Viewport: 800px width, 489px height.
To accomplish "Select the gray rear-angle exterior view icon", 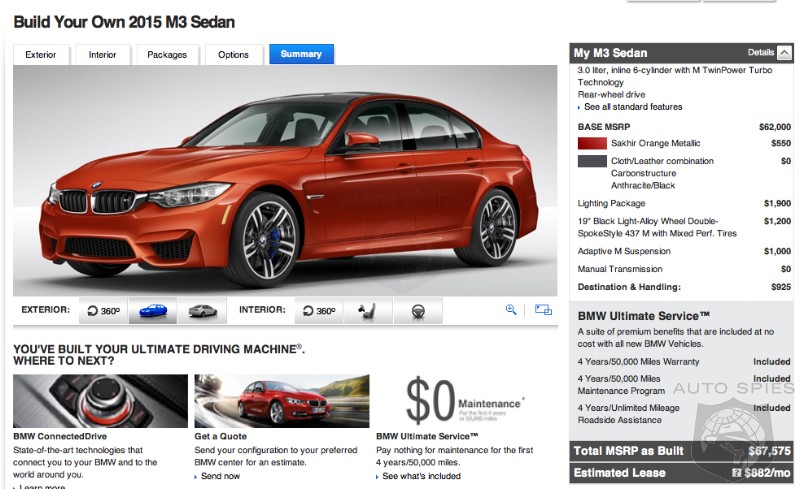I will click(x=202, y=310).
